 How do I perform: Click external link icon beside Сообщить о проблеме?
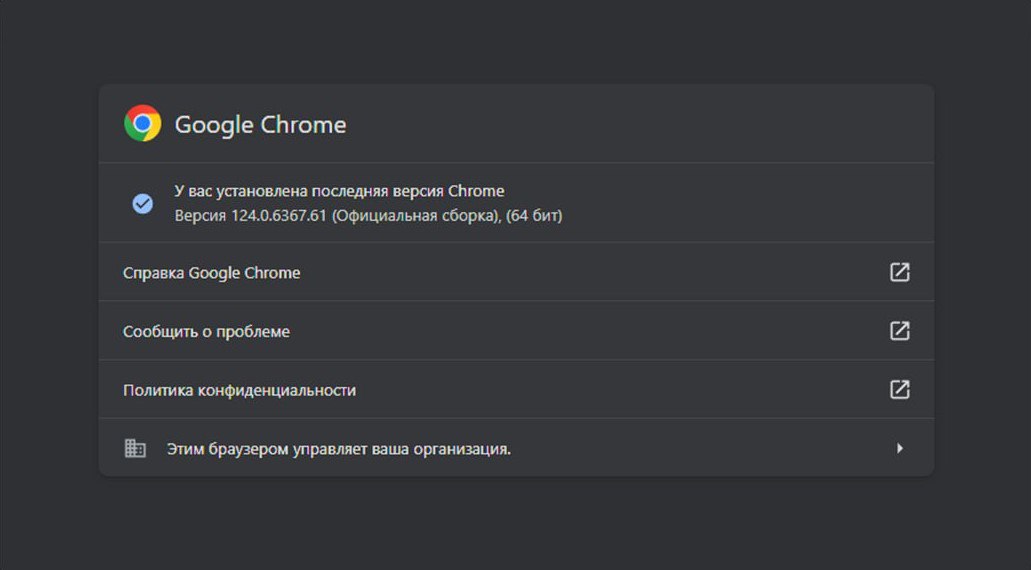pos(899,331)
